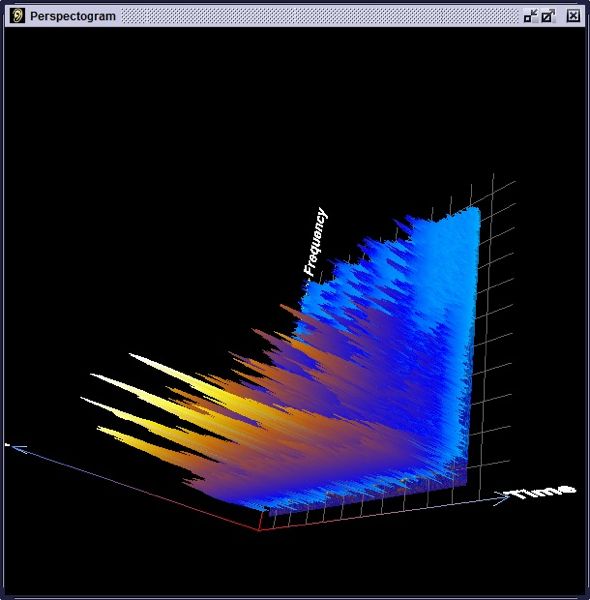Click the ear icon in the Perspectogram title bar

[17, 16]
